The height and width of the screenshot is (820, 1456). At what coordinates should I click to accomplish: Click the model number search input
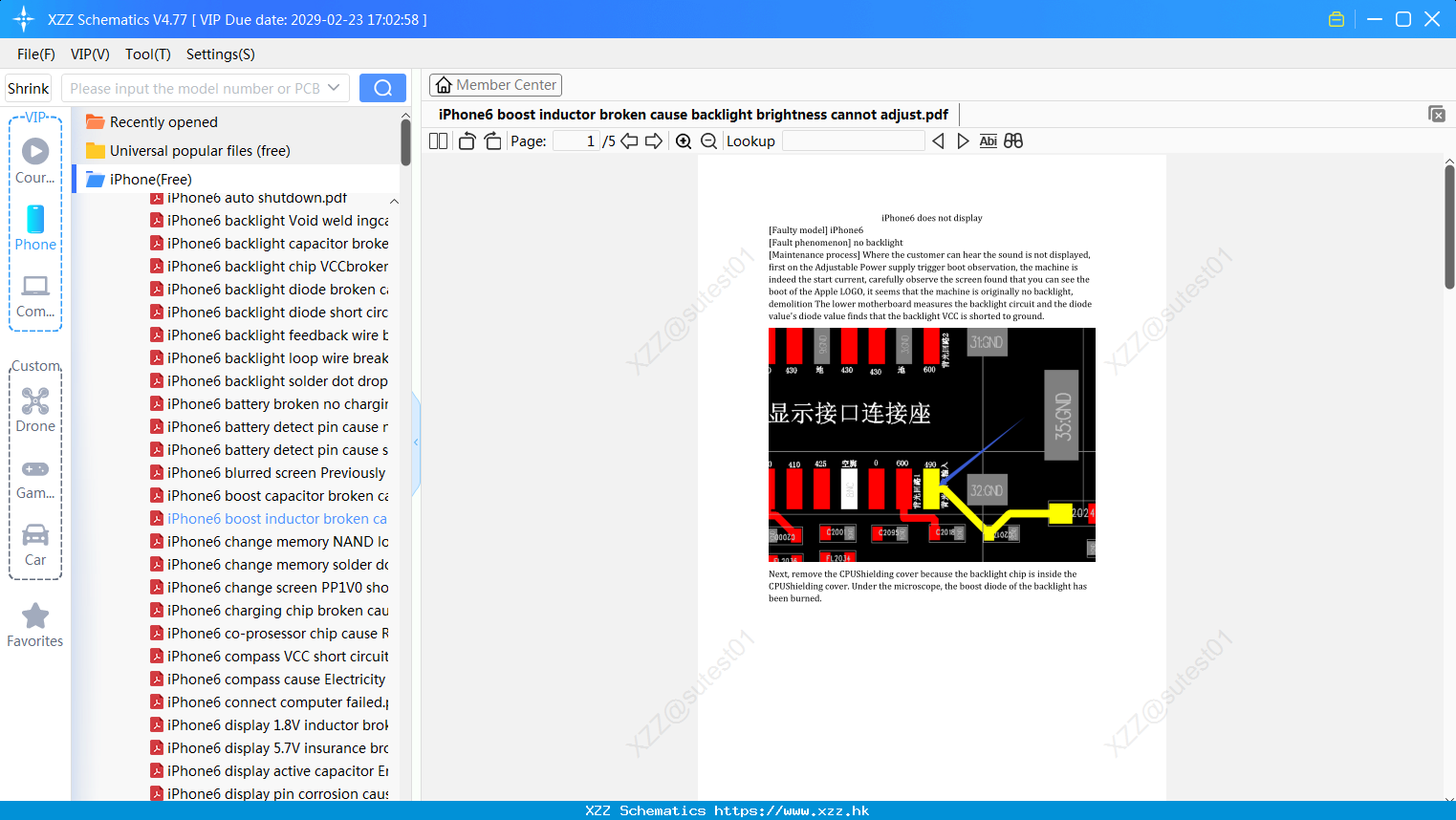(194, 88)
